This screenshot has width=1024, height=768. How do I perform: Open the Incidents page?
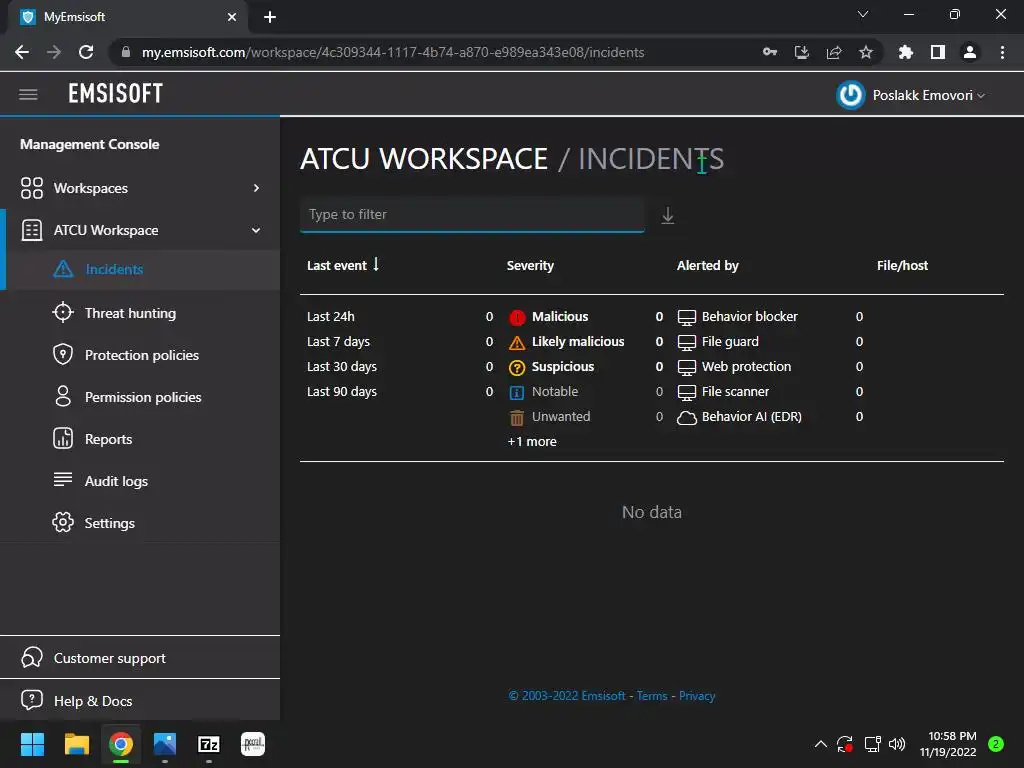(x=114, y=269)
